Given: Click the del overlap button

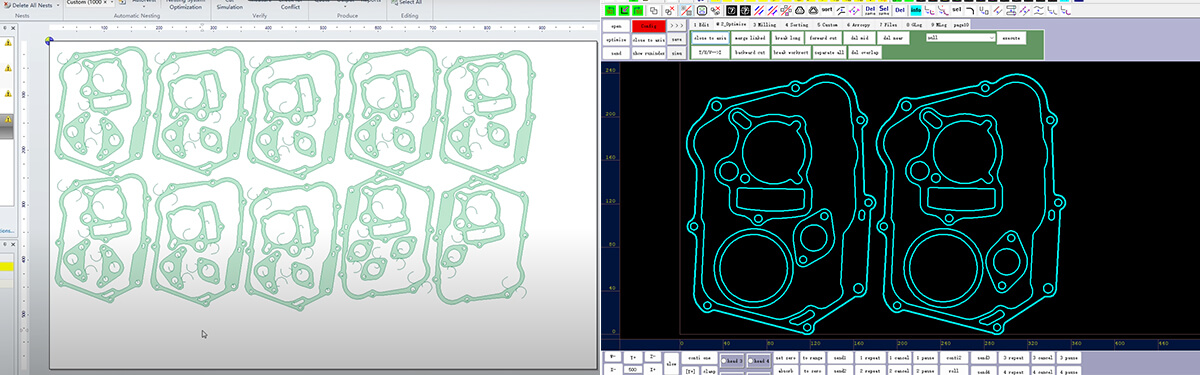Looking at the screenshot, I should [x=864, y=51].
